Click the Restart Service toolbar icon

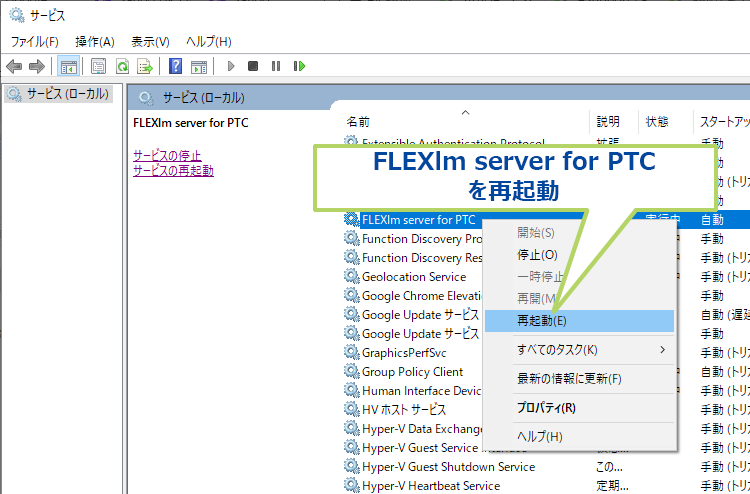pos(299,66)
